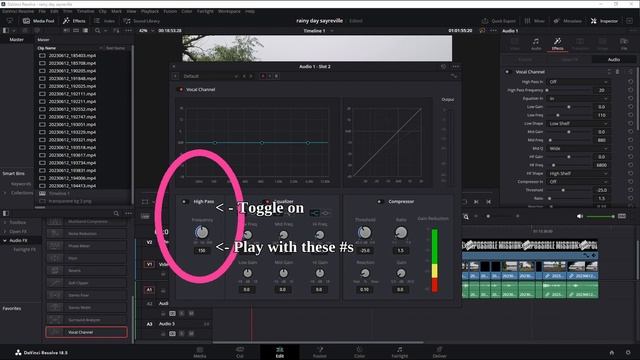
Task: Switch to the Fairlight page
Action: tap(399, 352)
